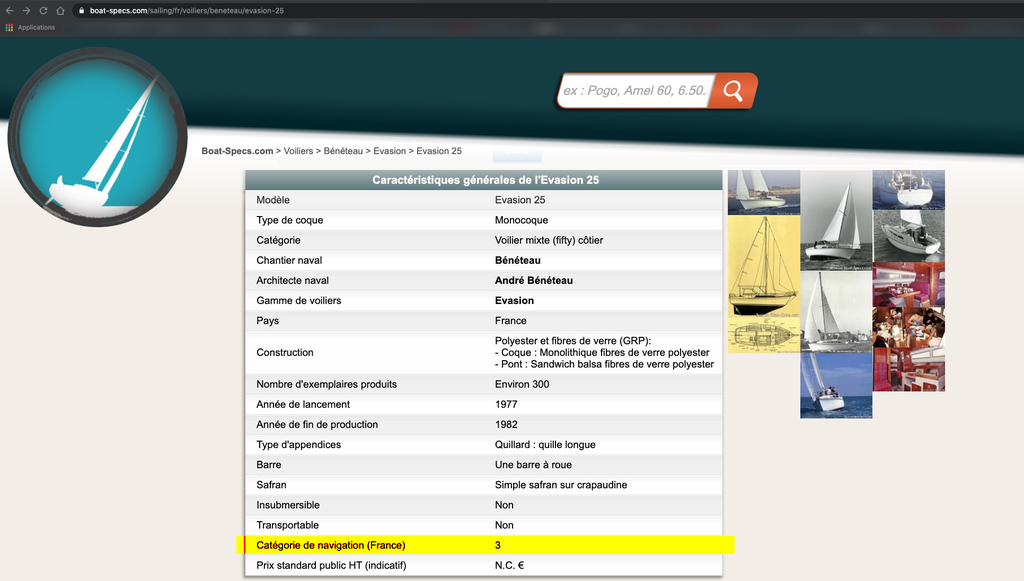Open the Voiliers breadcrumb link
Screen dimensions: 1024x581
(298, 151)
